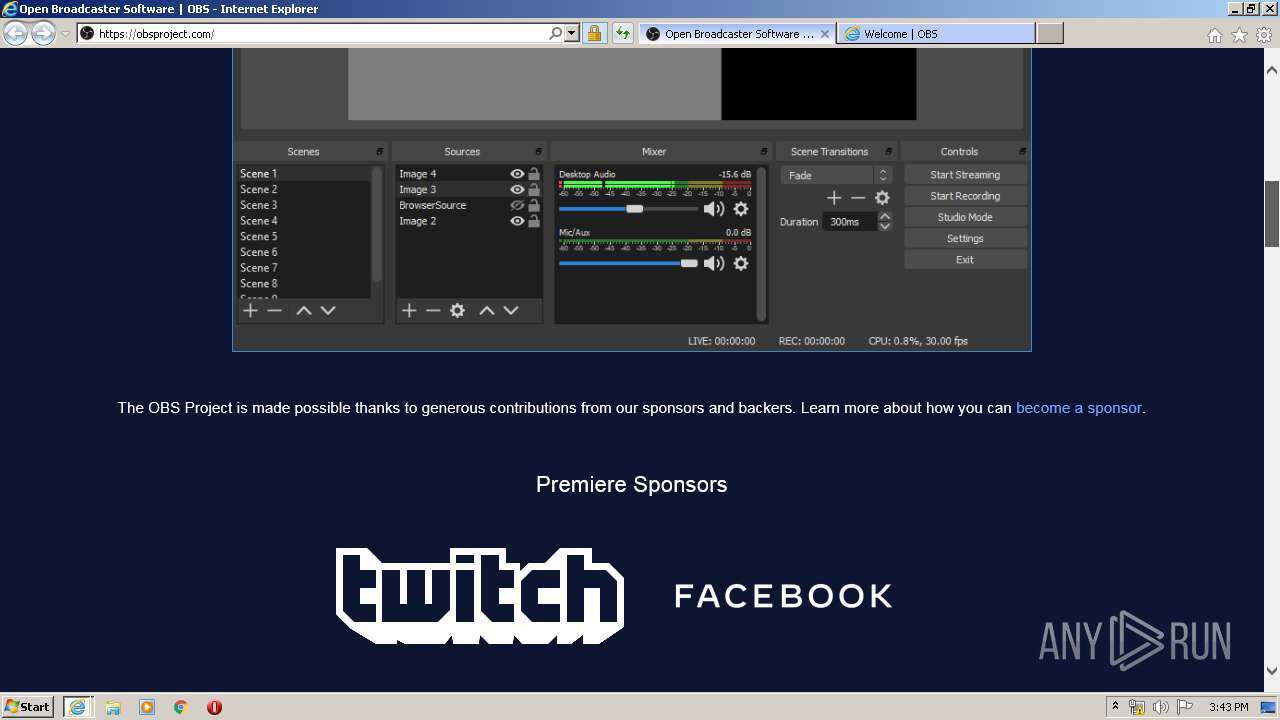Increase the transition Duration with the up arrow
Viewport: 1280px width, 720px height.
(x=884, y=216)
